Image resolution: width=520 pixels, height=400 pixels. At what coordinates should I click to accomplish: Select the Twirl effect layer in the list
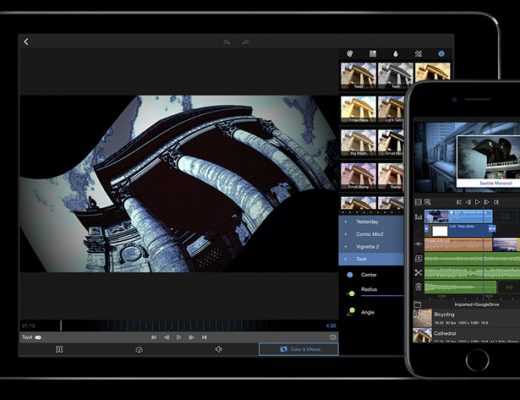[371, 259]
